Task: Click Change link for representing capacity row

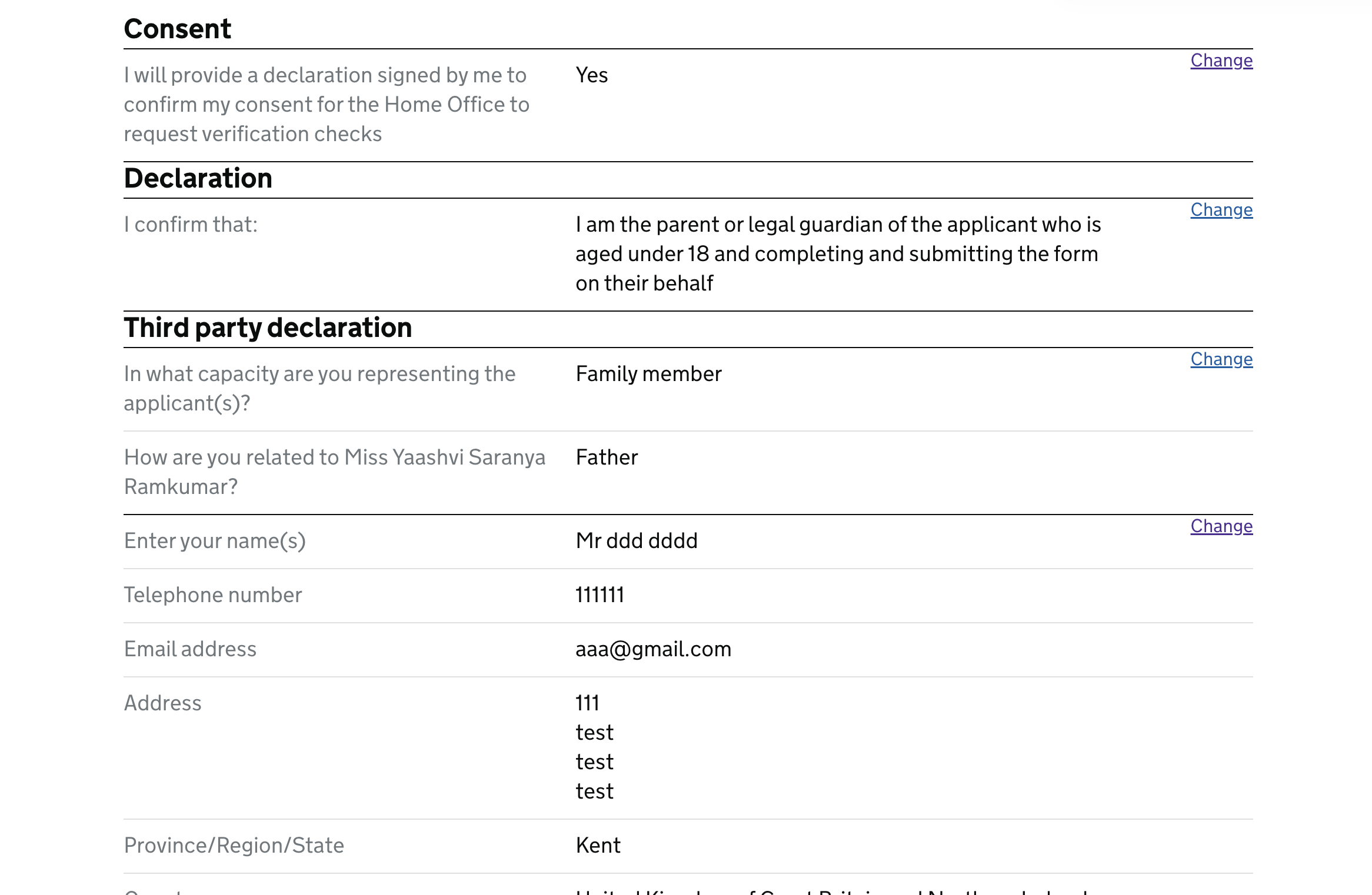Action: [1221, 359]
